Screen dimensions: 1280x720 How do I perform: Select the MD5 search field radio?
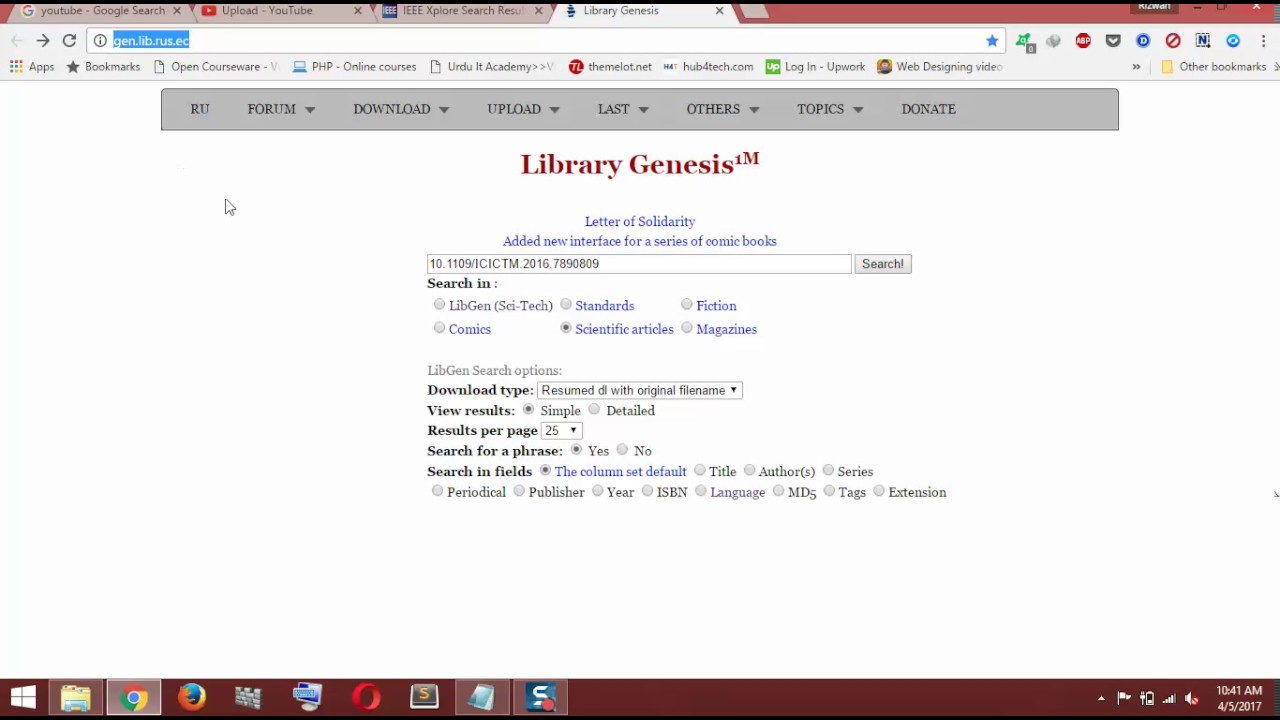click(778, 491)
